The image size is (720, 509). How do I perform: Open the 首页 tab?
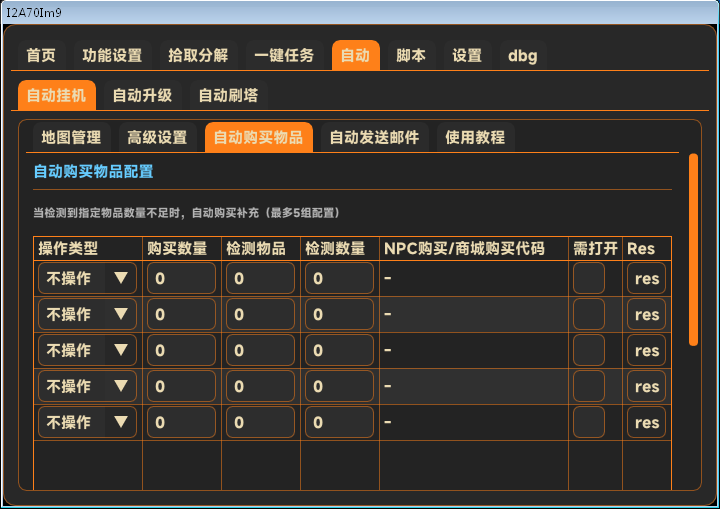(41, 56)
